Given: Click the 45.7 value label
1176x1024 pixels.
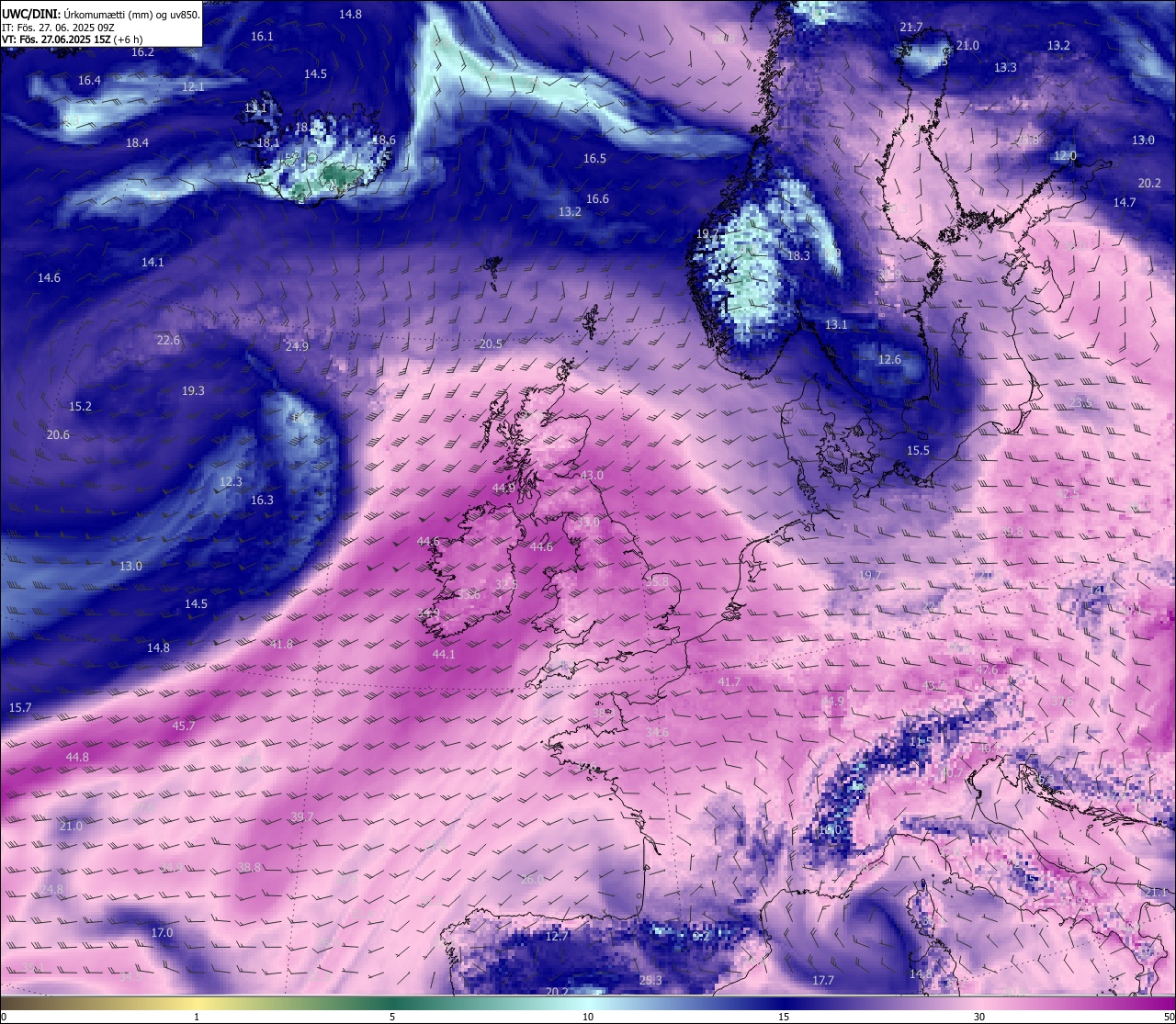Looking at the screenshot, I should (x=184, y=726).
